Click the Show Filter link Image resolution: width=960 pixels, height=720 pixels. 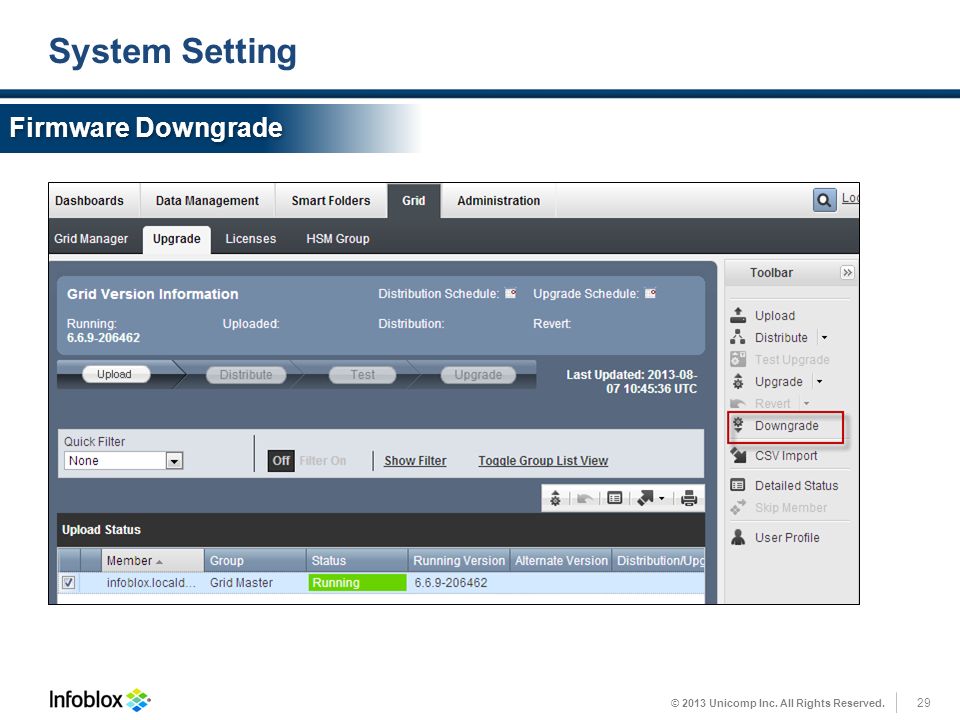click(415, 460)
